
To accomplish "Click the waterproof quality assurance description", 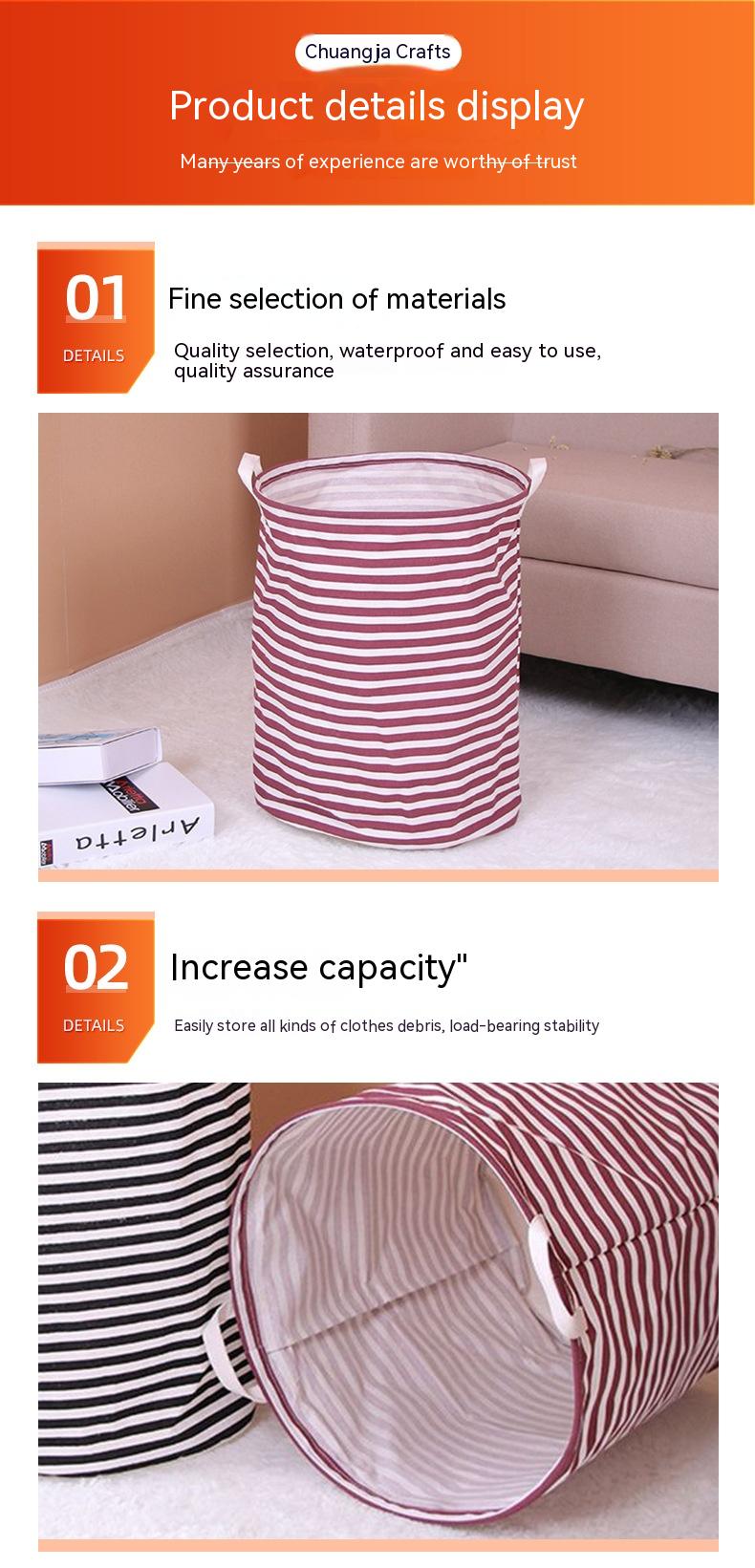I will pyautogui.click(x=387, y=360).
